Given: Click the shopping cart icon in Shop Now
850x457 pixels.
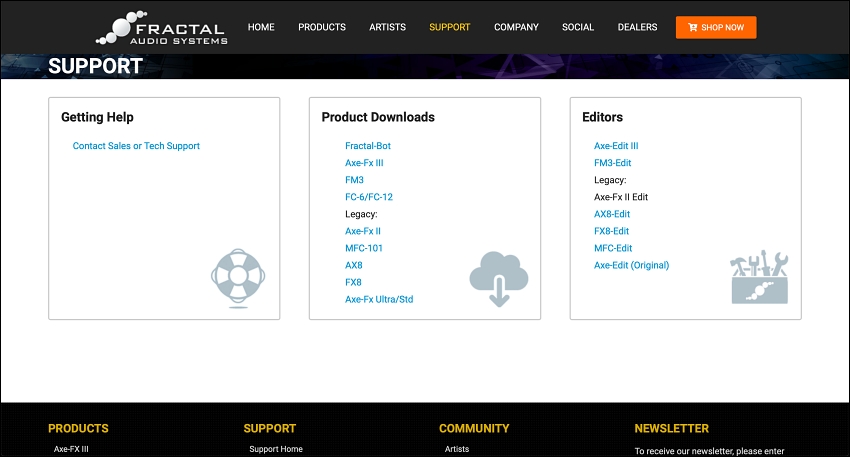Looking at the screenshot, I should click(x=692, y=27).
